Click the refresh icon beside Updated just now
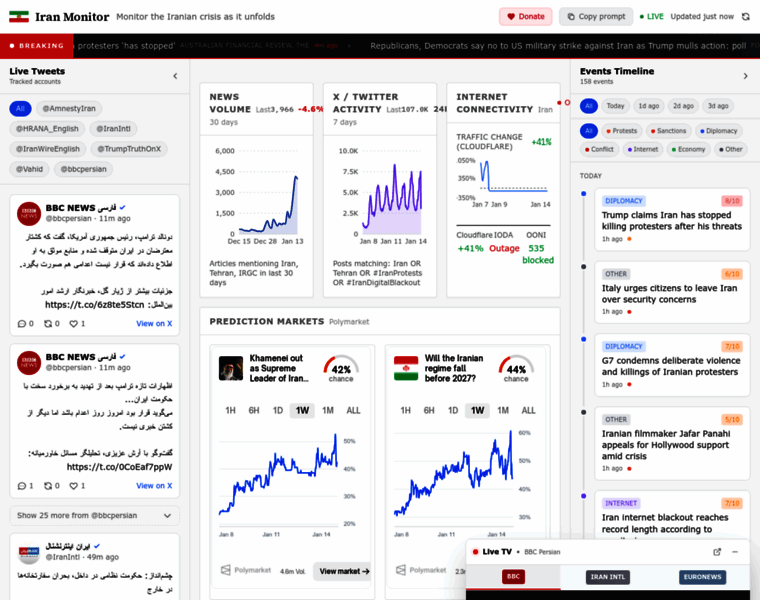 point(745,16)
